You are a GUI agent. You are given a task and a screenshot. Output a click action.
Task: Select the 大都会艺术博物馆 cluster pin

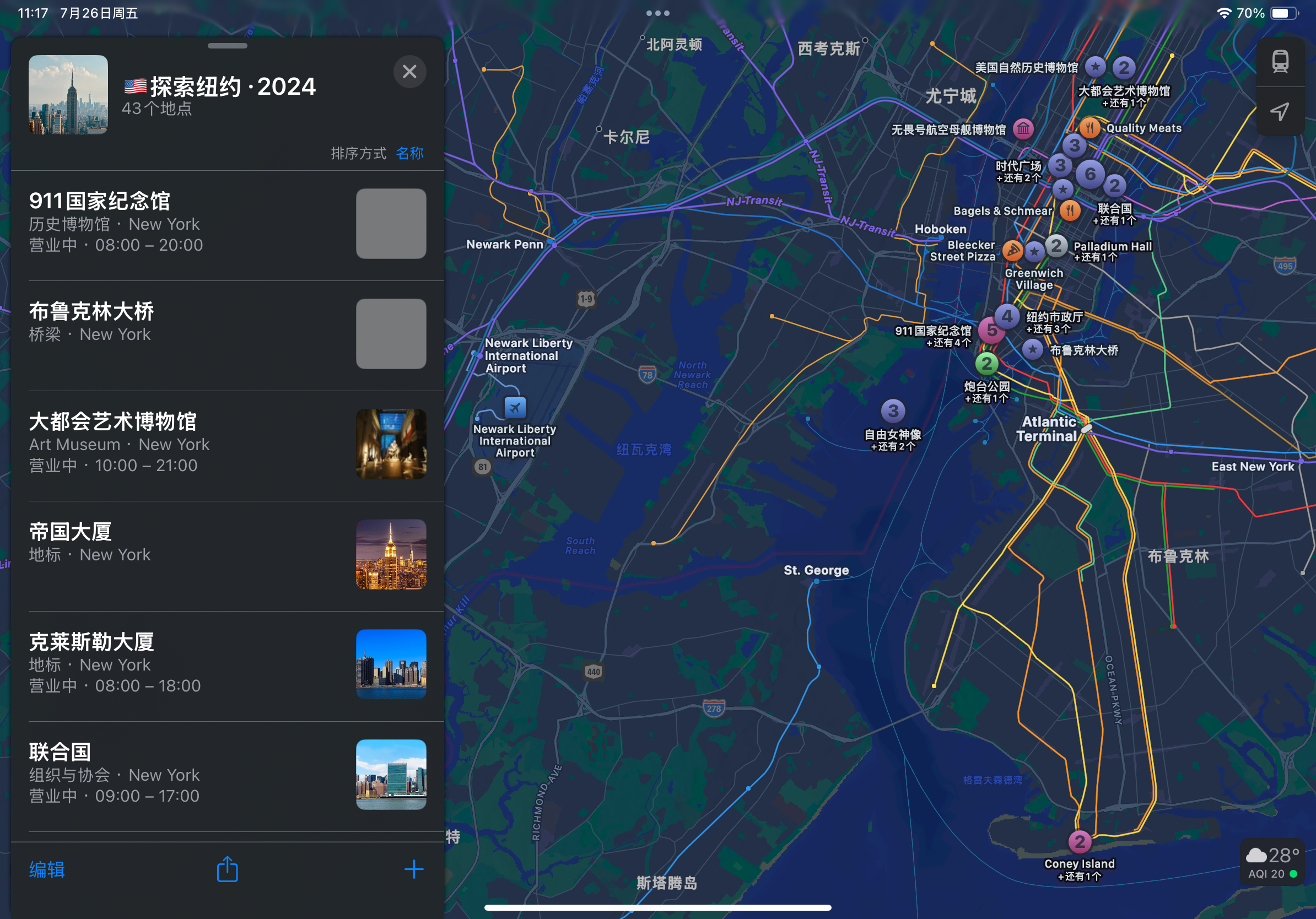click(1124, 68)
